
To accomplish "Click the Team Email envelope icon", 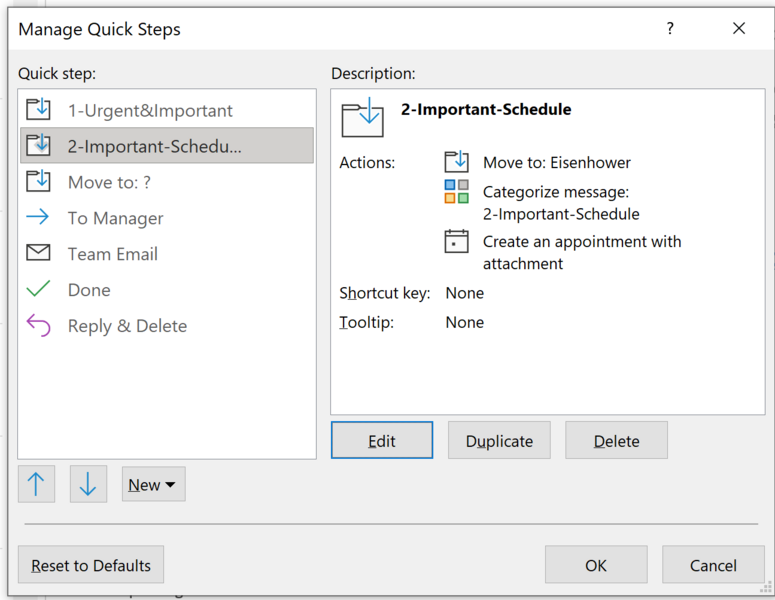I will click(38, 254).
